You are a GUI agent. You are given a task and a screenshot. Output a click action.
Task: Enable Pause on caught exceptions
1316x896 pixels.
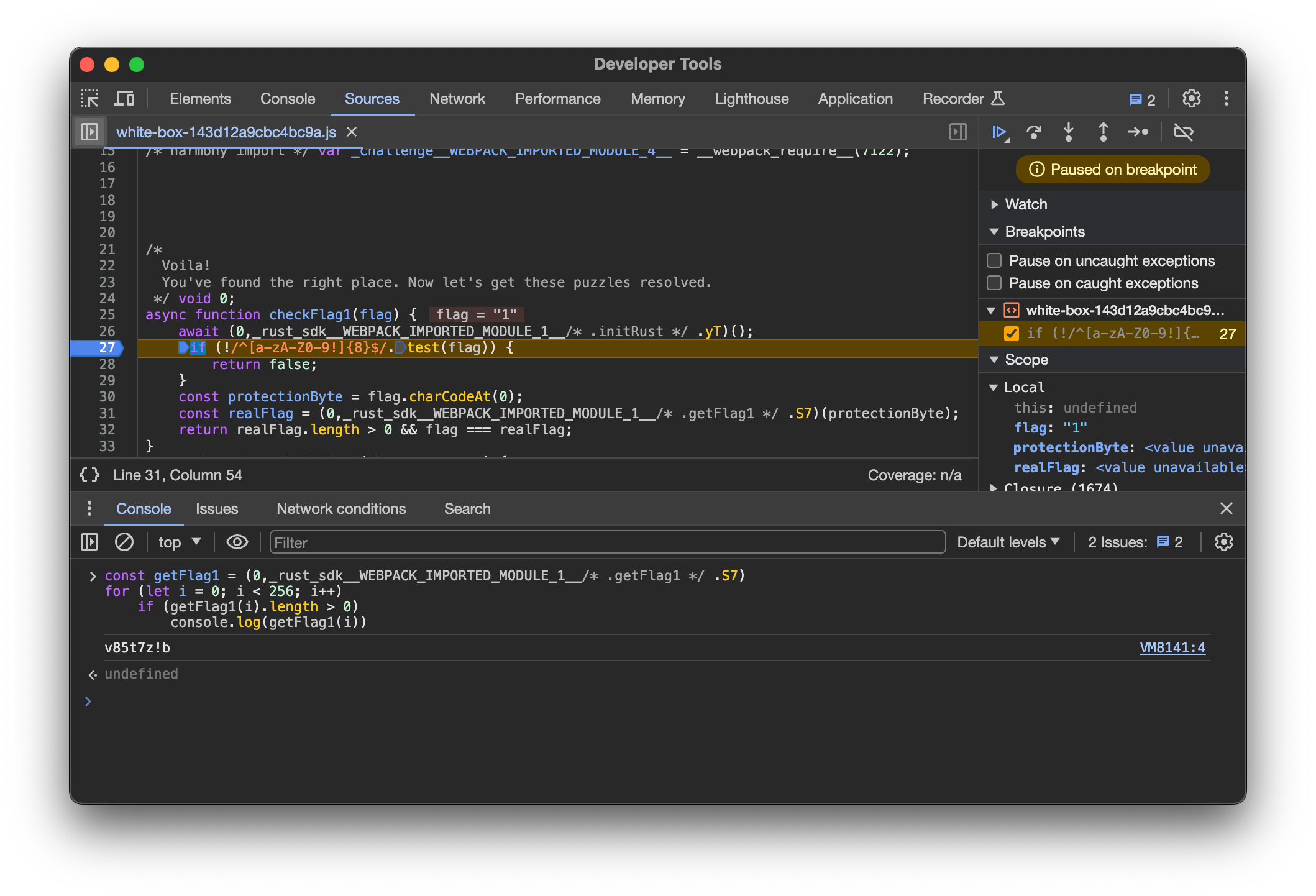pos(994,283)
